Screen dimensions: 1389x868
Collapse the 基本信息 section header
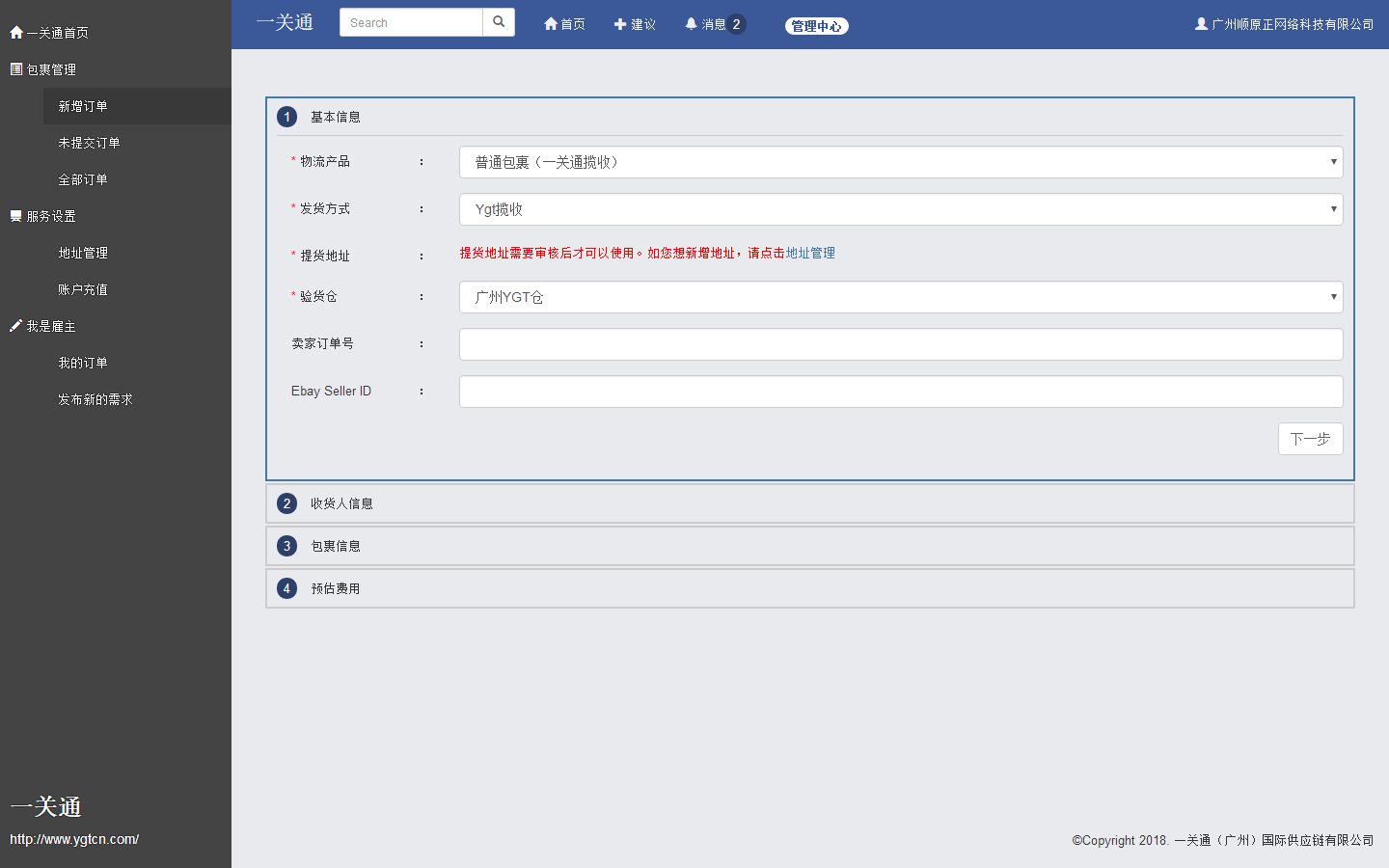click(x=810, y=117)
